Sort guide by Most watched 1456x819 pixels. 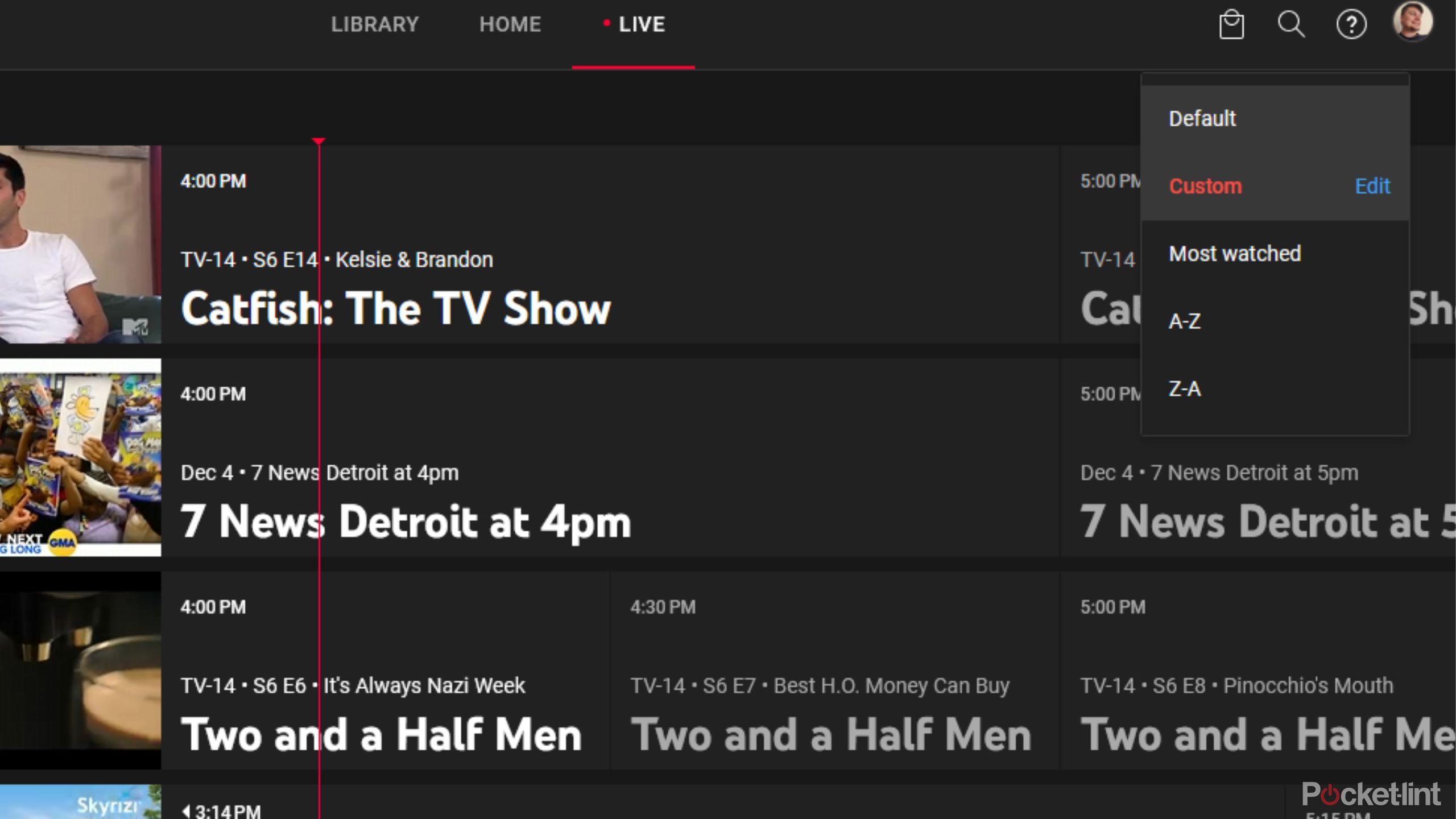[x=1275, y=254]
